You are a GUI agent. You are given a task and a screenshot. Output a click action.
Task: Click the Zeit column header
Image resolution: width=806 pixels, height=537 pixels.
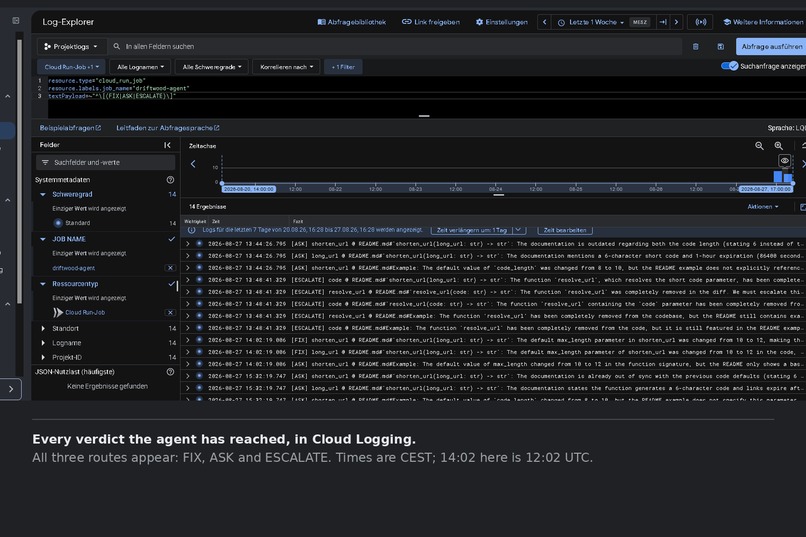tap(216, 221)
